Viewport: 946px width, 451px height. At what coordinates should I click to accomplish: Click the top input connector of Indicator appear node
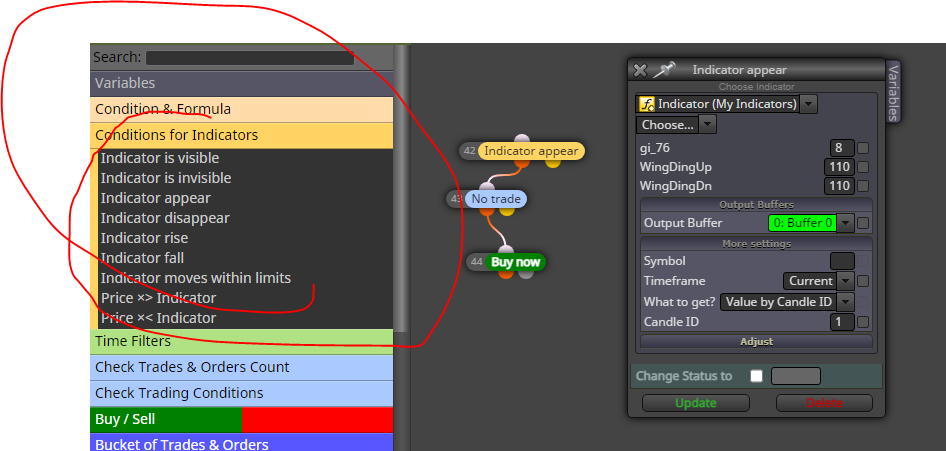[522, 141]
